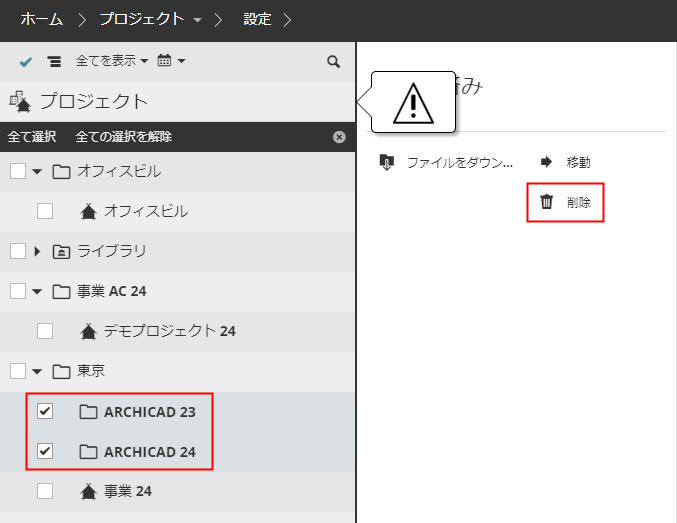The image size is (677, 523).
Task: Click the top-level オフィスビル folder icon
Action: tap(61, 171)
